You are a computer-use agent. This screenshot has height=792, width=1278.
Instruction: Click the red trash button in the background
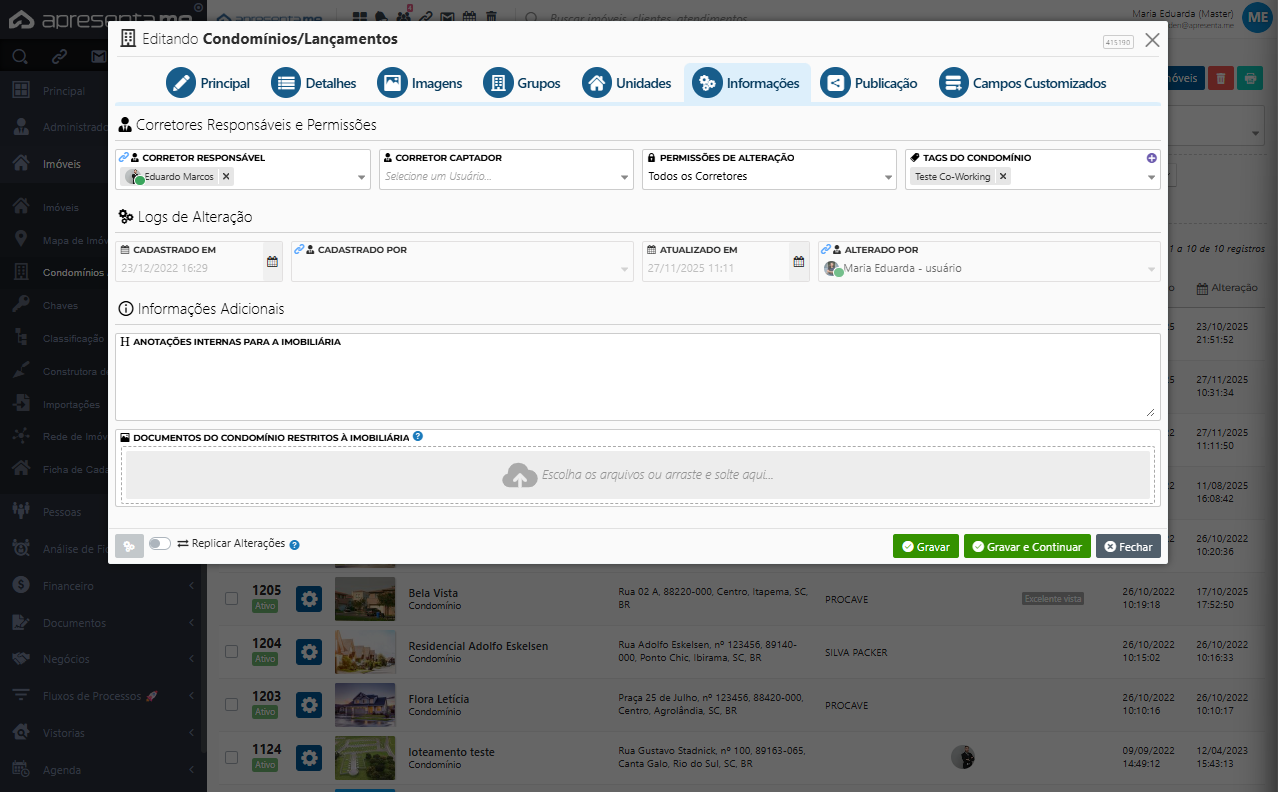1221,78
